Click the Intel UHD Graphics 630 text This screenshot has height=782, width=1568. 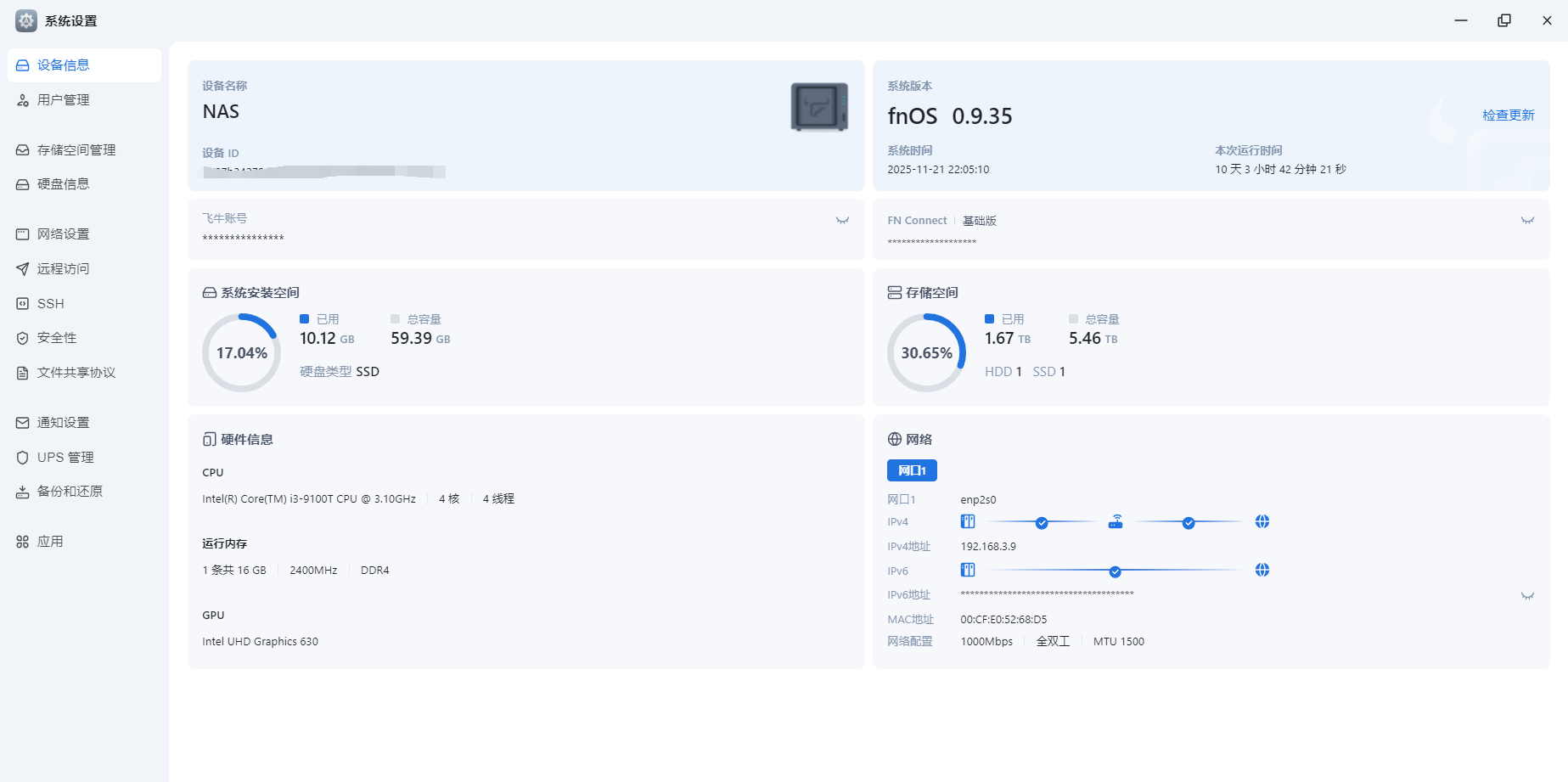click(x=260, y=642)
